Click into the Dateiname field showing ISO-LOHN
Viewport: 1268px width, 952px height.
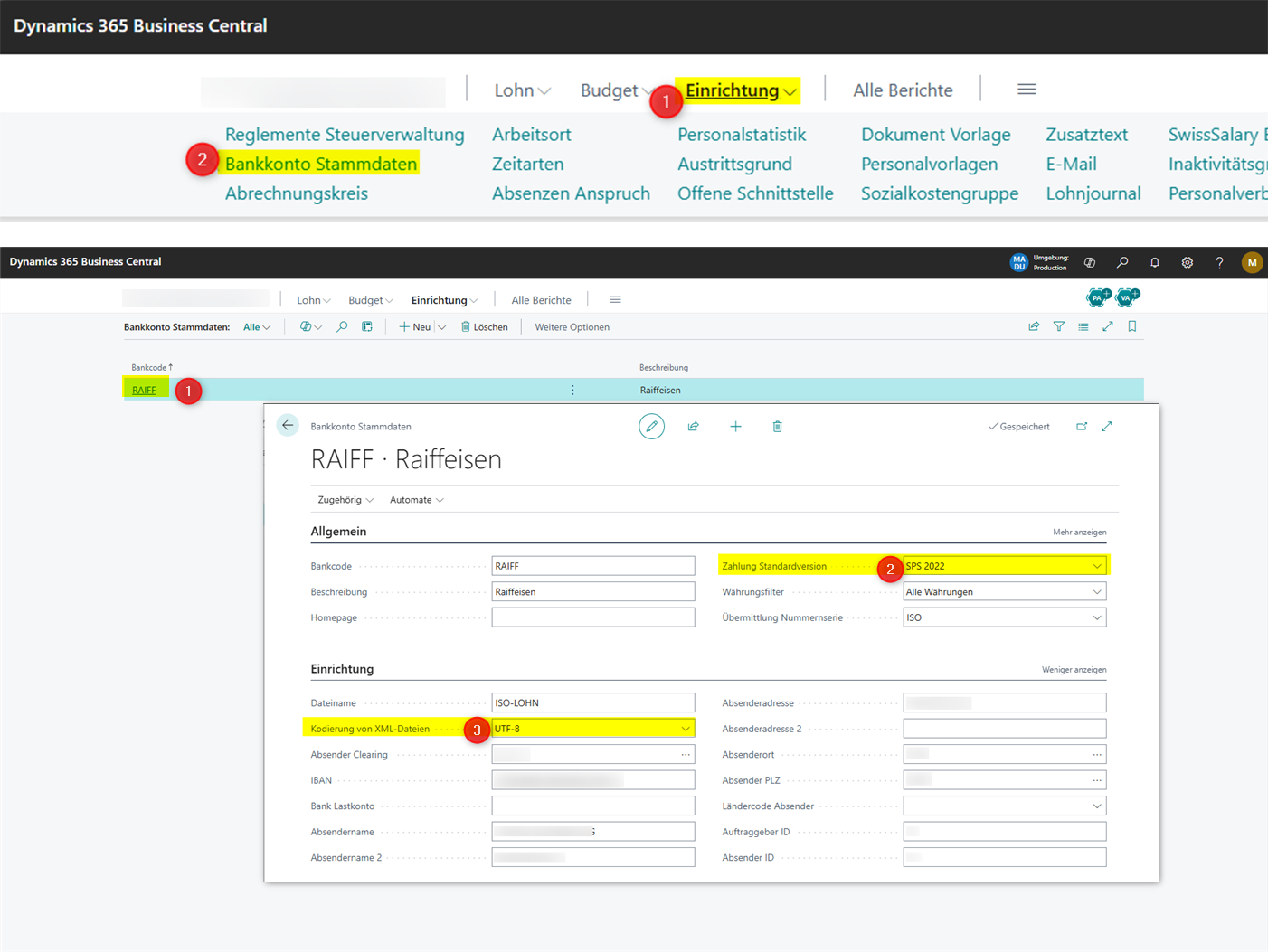(x=593, y=702)
